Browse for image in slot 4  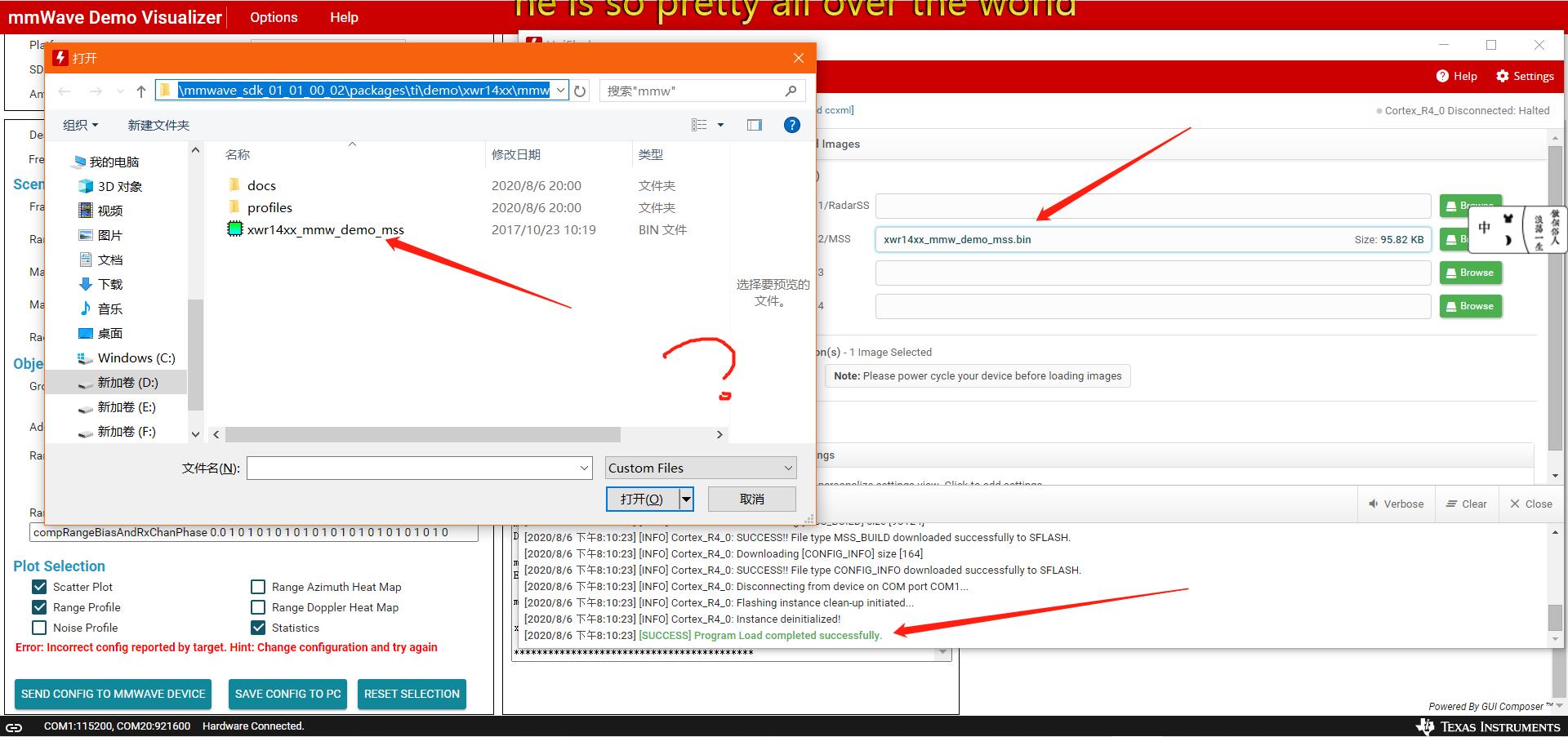[x=1471, y=306]
